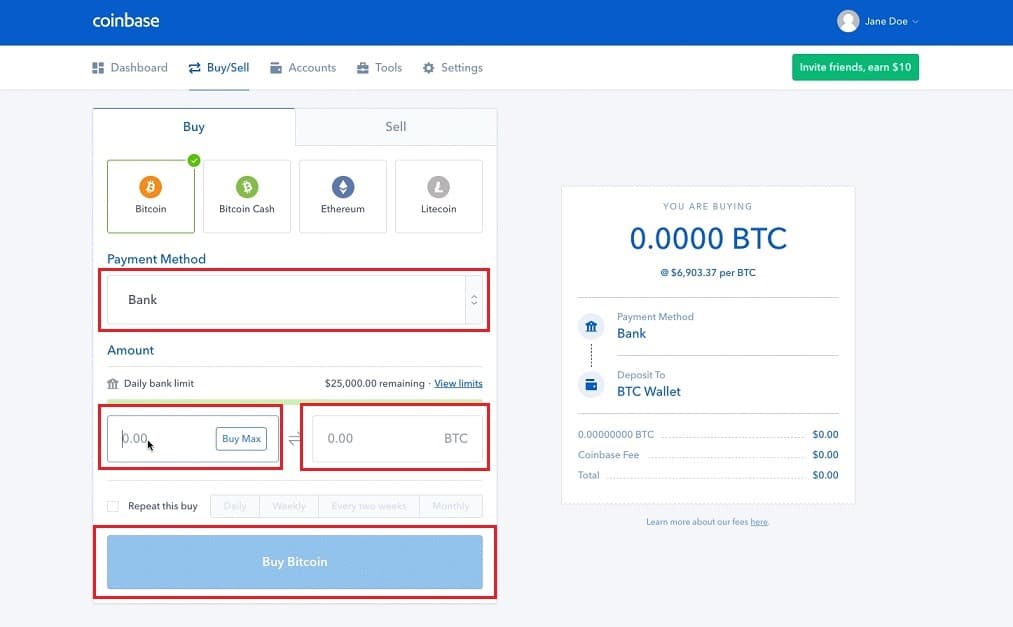The height and width of the screenshot is (627, 1013).
Task: Choose Daily repeat frequency
Action: [x=235, y=506]
